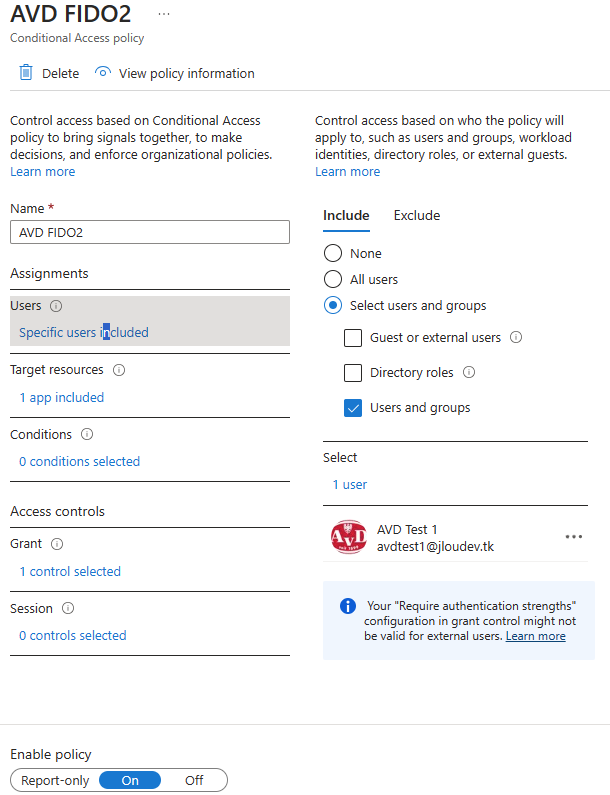Open the 1 app included link
Image resolution: width=610 pixels, height=795 pixels.
point(61,398)
